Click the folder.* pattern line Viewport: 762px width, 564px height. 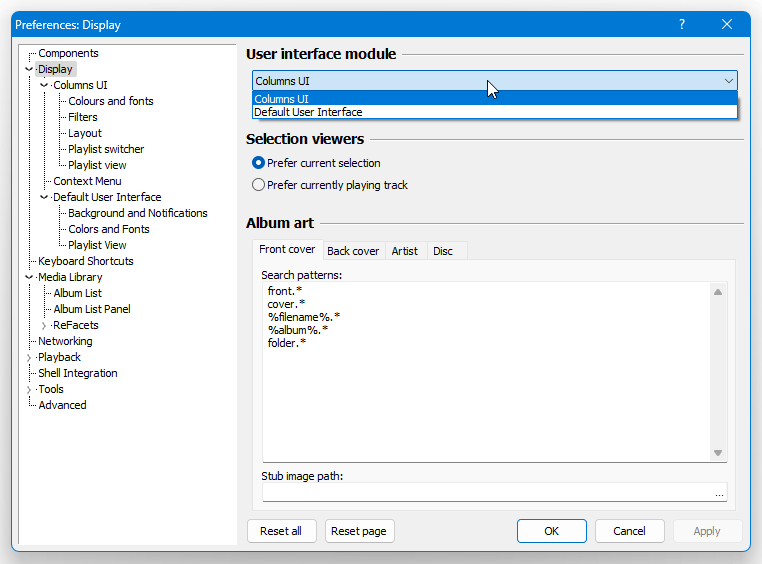[x=287, y=343]
